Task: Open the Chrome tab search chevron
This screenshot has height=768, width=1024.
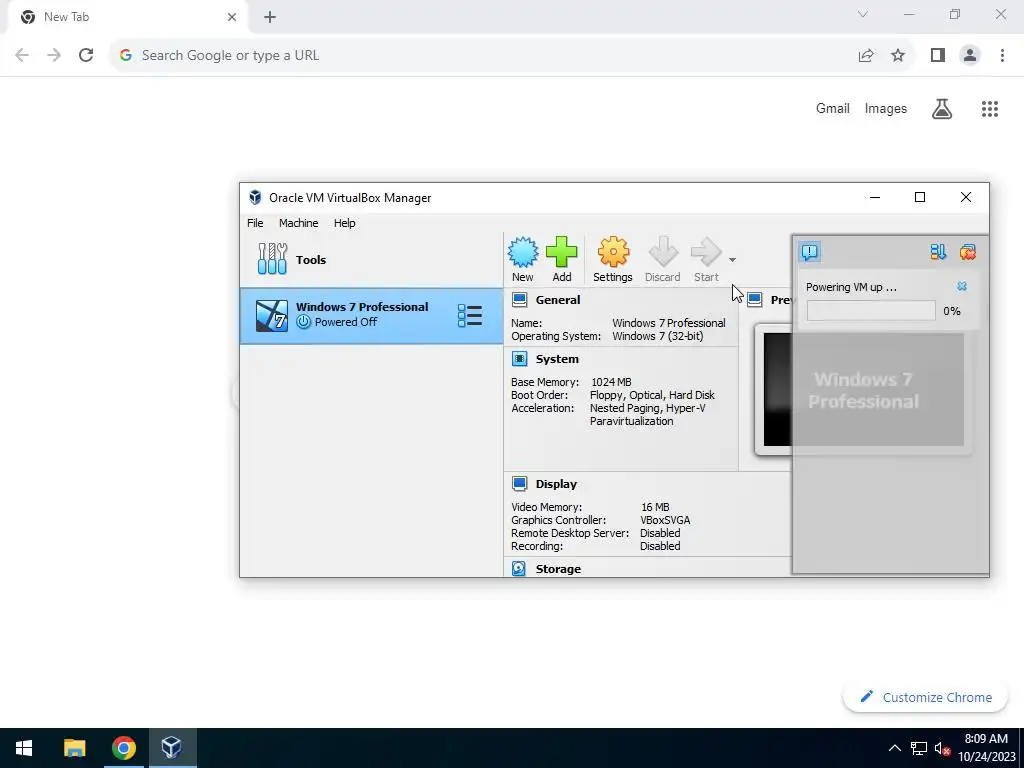Action: (x=863, y=14)
